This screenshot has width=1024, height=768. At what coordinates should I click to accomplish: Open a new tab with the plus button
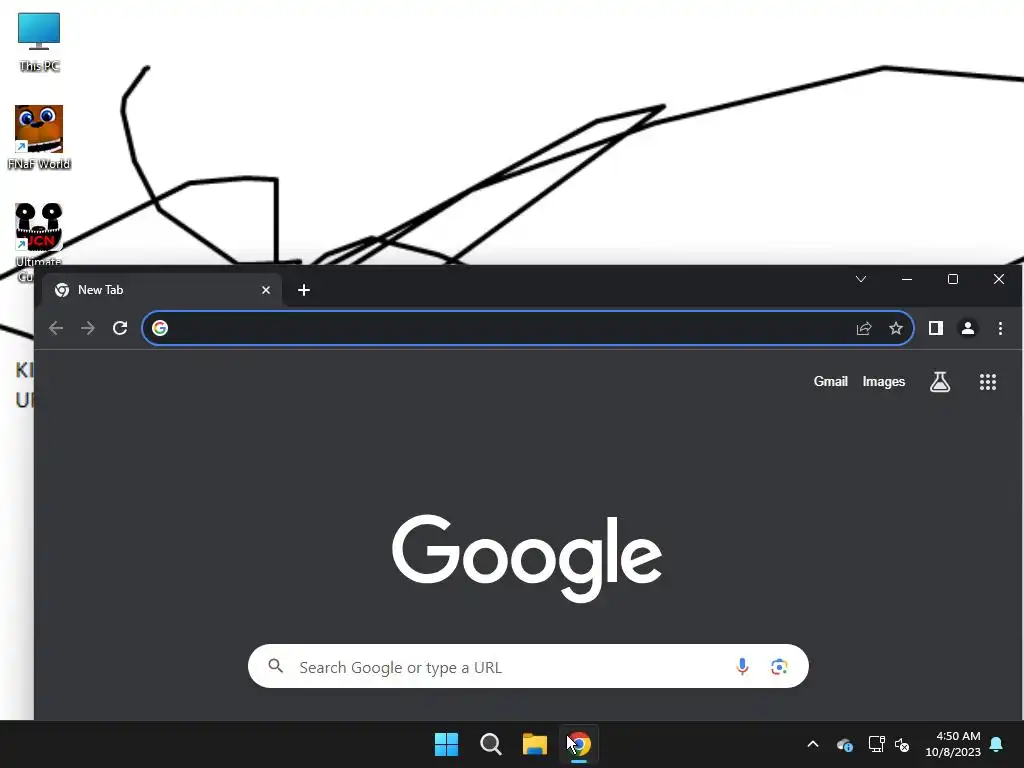point(304,290)
